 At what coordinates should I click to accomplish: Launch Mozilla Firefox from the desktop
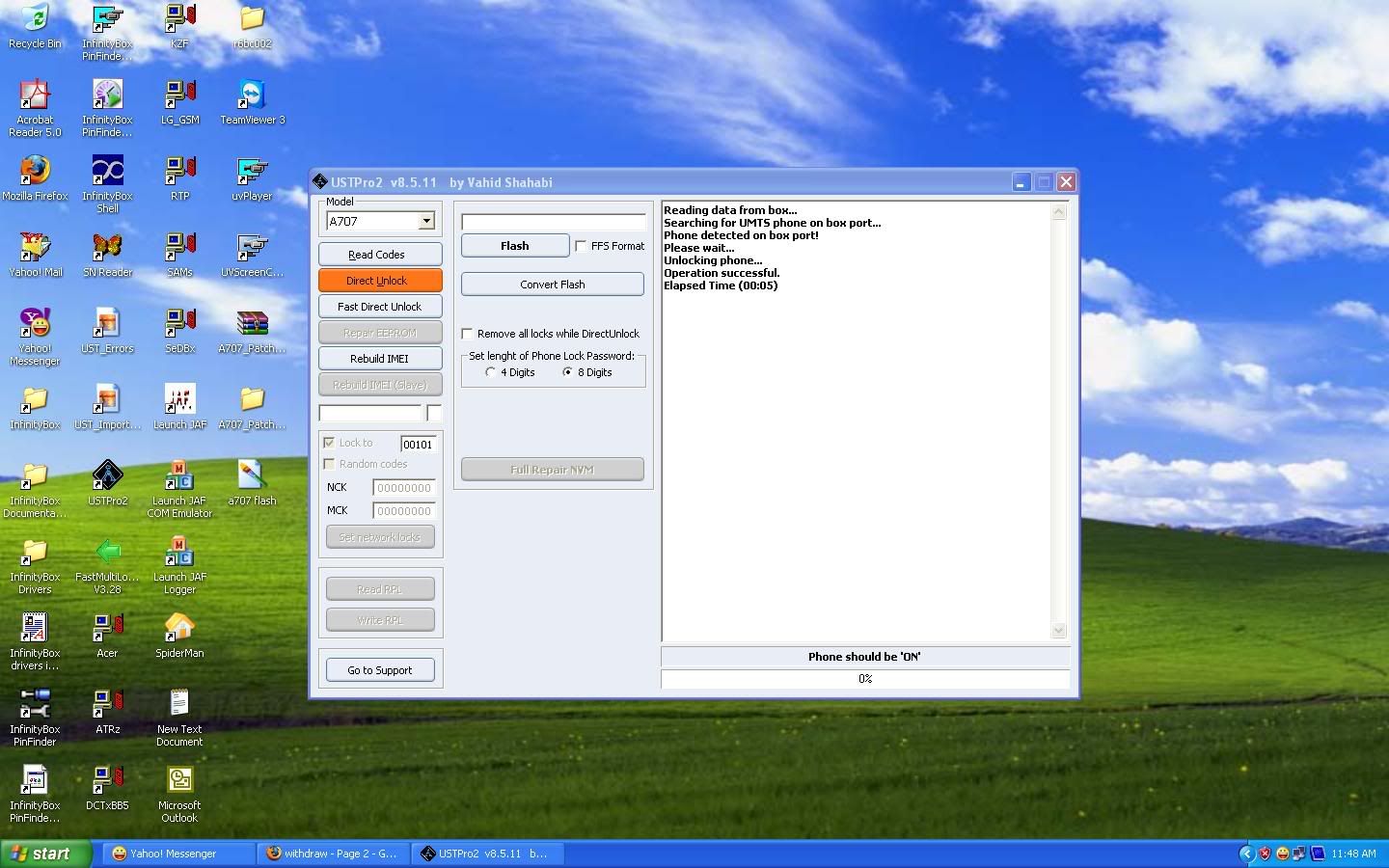pos(35,178)
